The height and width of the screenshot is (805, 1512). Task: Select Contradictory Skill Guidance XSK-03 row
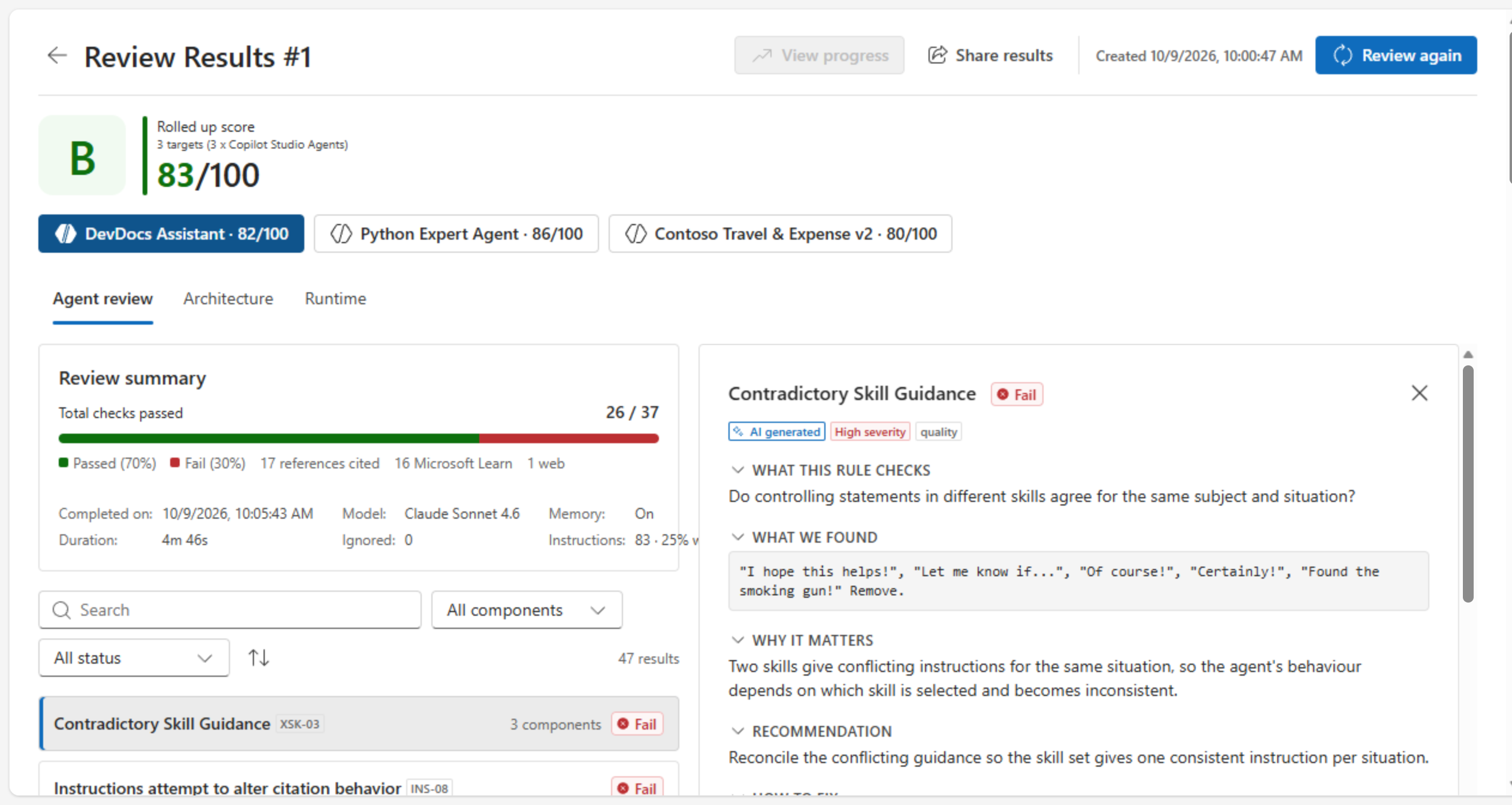pos(359,724)
